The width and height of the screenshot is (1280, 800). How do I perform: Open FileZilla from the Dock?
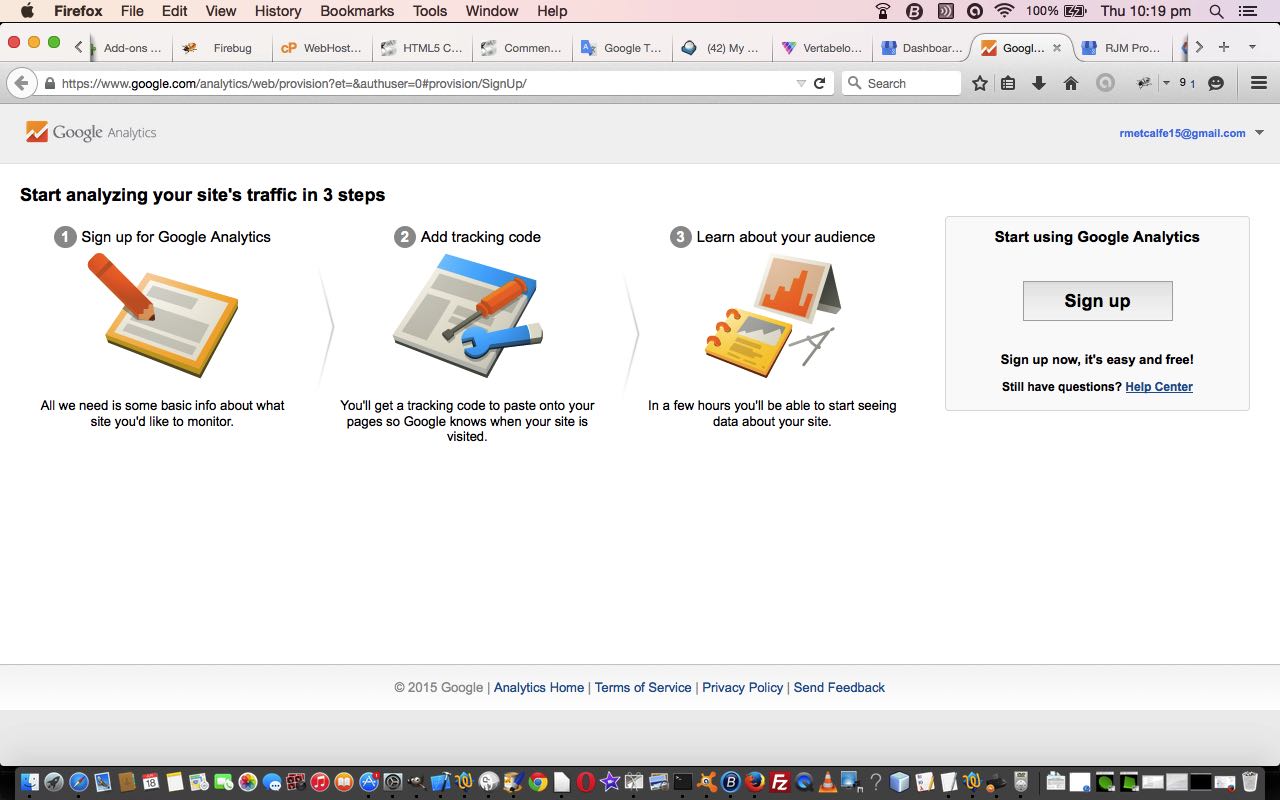(x=780, y=782)
